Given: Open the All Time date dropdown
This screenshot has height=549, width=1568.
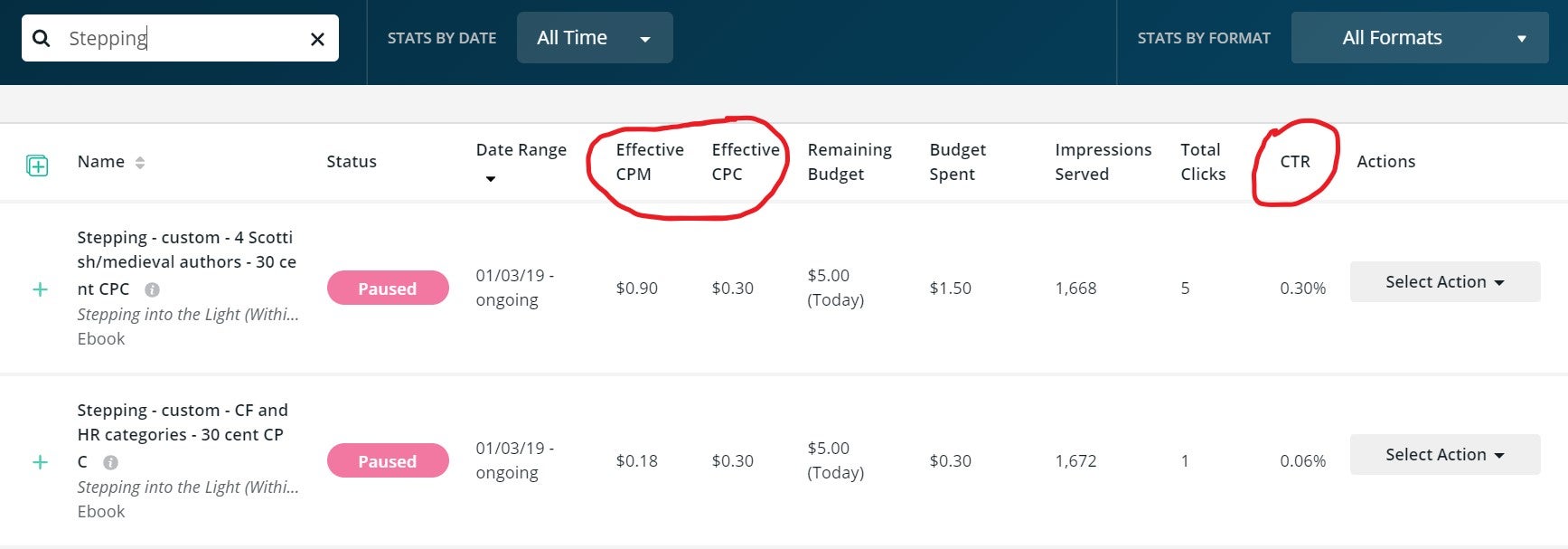Looking at the screenshot, I should coord(594,38).
